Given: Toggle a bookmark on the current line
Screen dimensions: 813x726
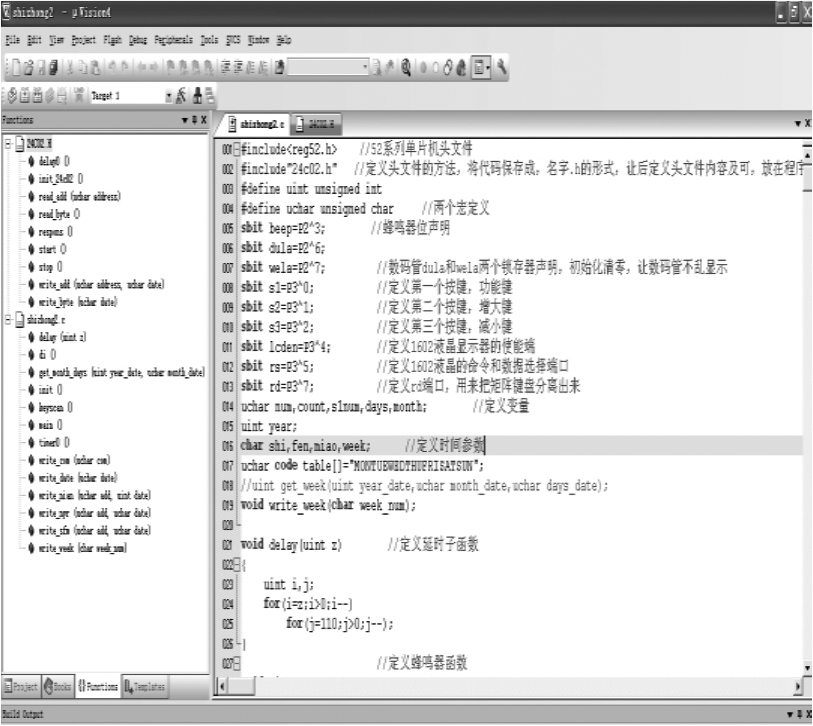Looking at the screenshot, I should point(171,67).
